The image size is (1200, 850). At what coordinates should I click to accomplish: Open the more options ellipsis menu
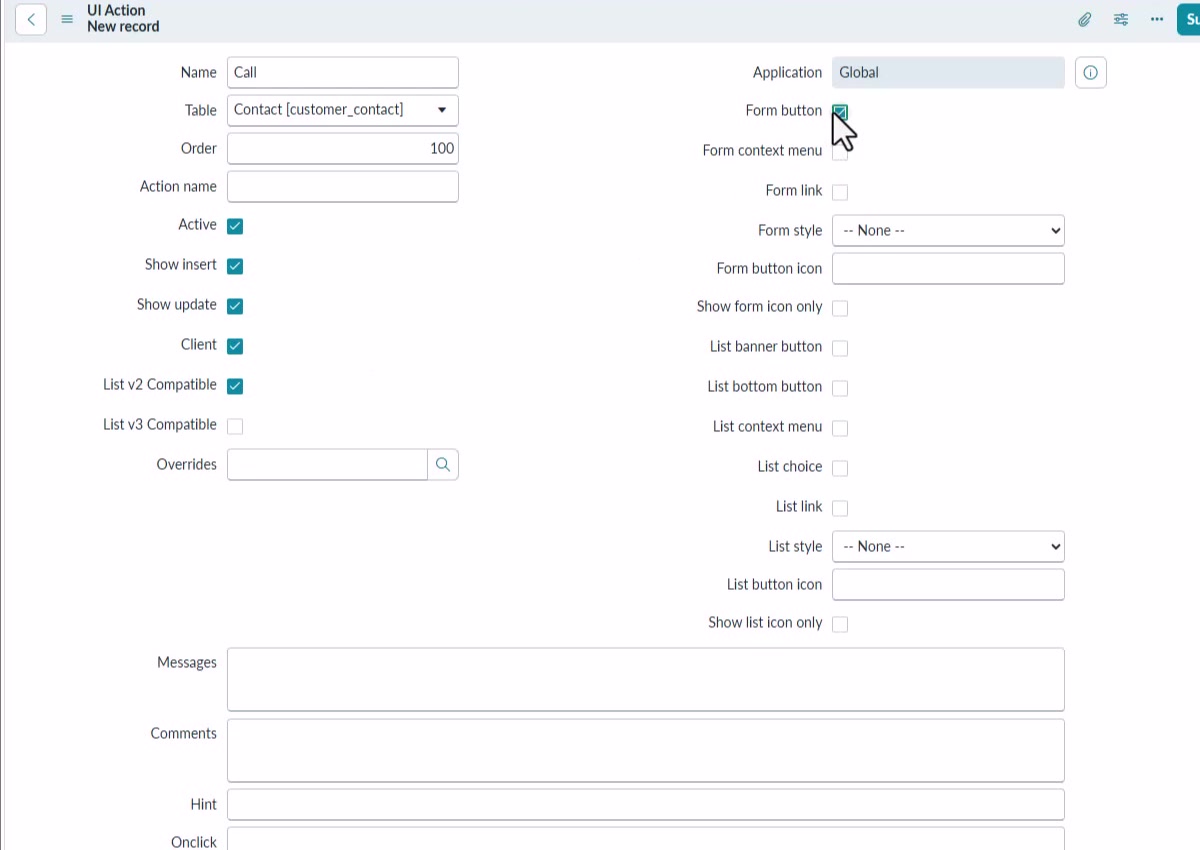click(x=1157, y=19)
